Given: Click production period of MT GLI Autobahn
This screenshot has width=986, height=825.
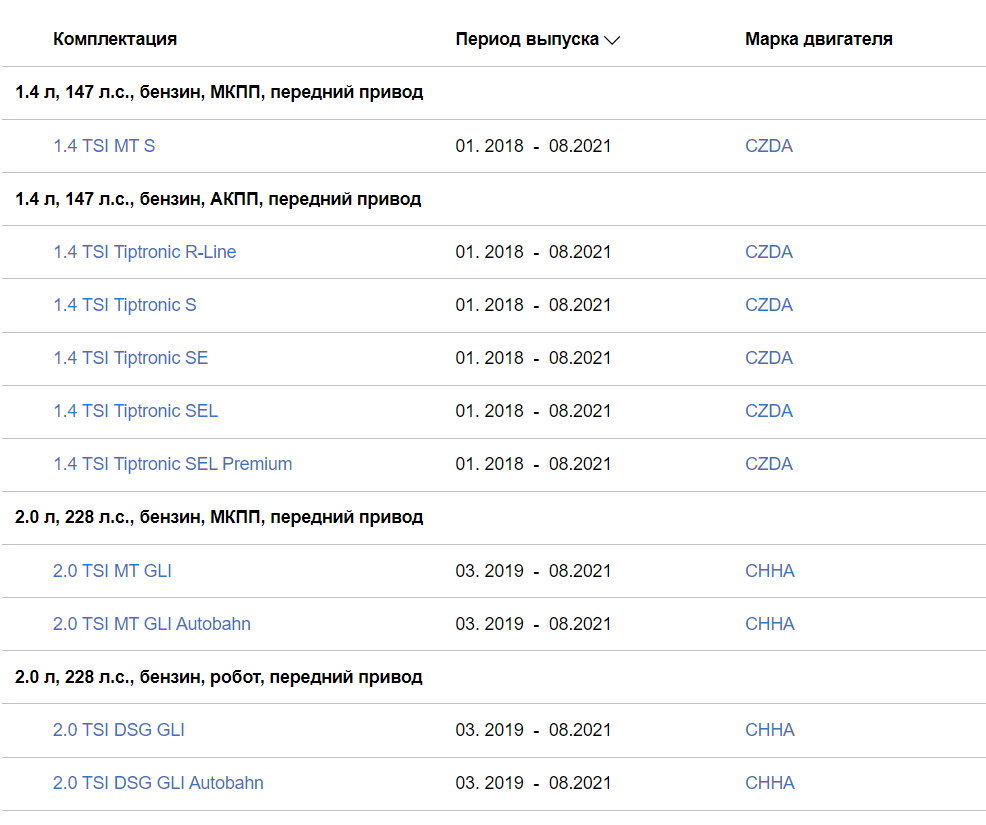Looking at the screenshot, I should tap(533, 624).
